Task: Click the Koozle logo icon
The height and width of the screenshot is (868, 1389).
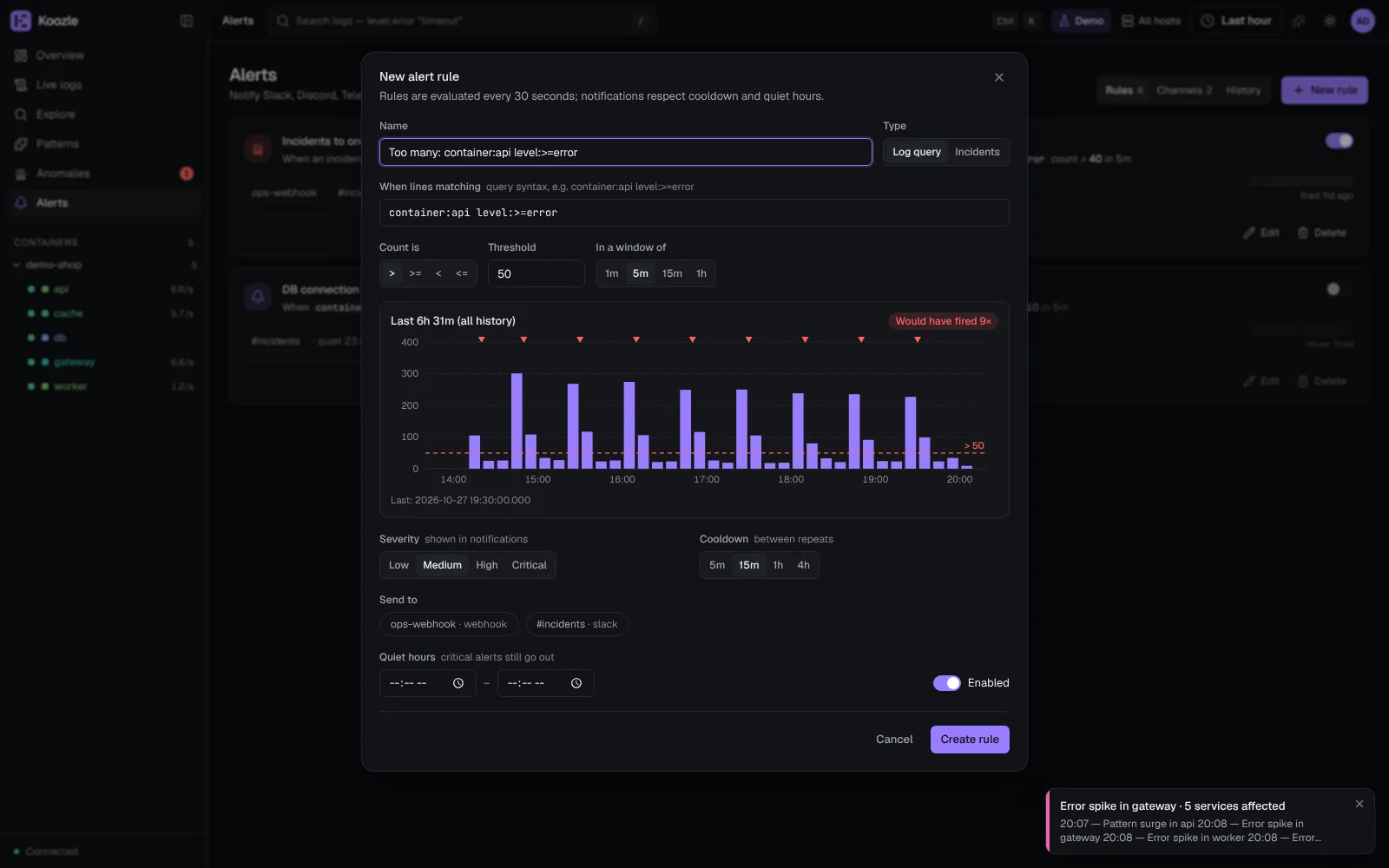Action: pos(21,21)
